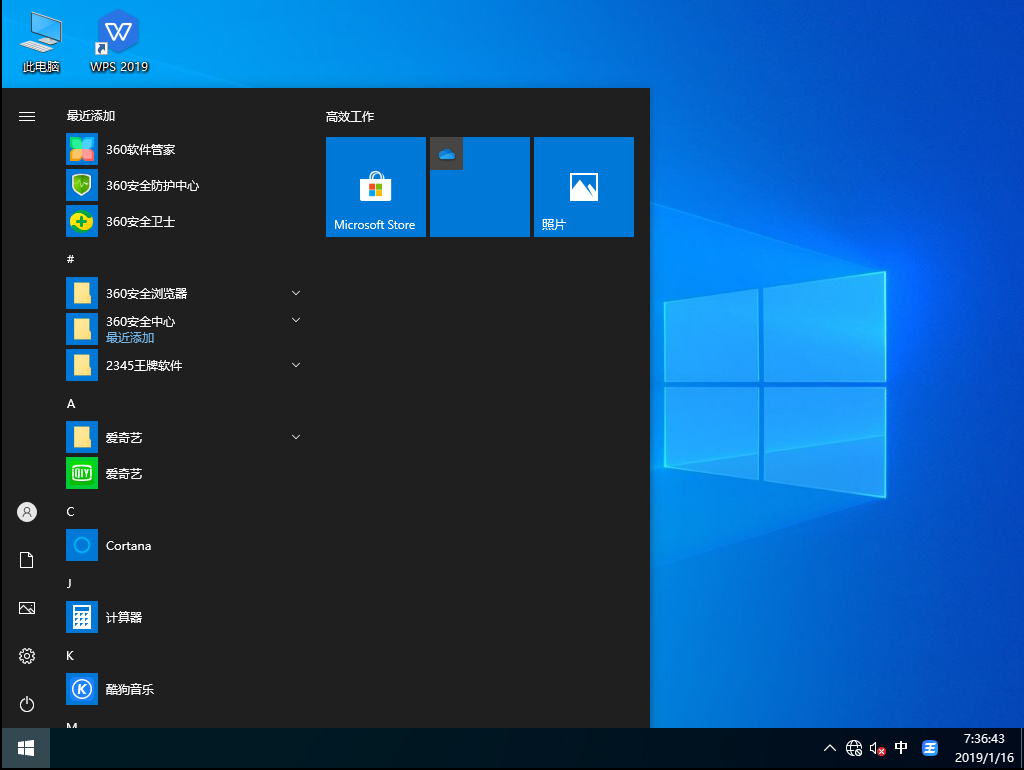Viewport: 1024px width, 770px height.
Task: Open the 计算器 calculator app
Action: coord(183,617)
